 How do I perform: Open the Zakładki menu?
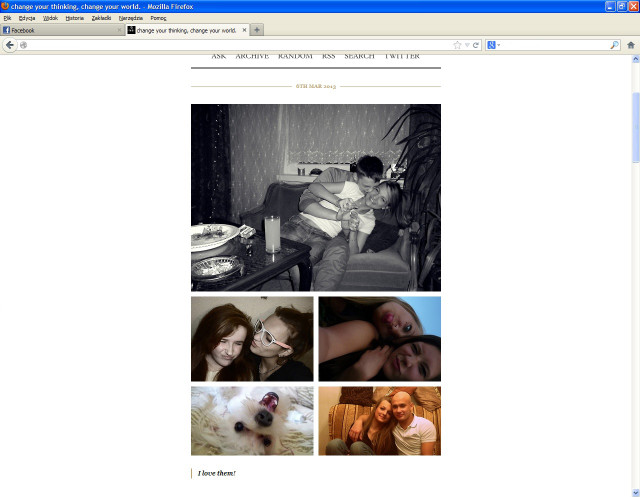pos(101,18)
